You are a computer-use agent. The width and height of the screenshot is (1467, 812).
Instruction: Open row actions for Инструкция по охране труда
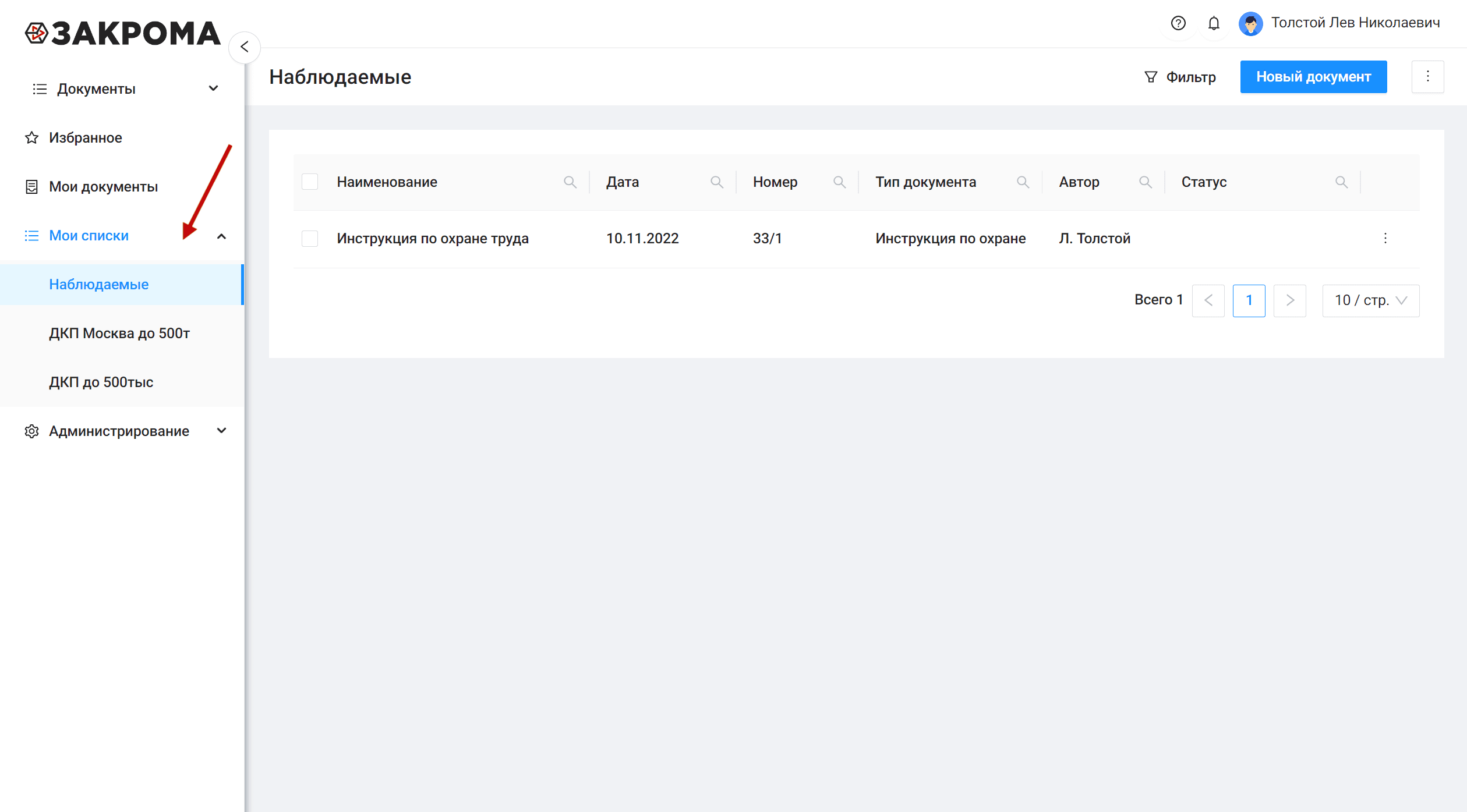coord(1385,238)
